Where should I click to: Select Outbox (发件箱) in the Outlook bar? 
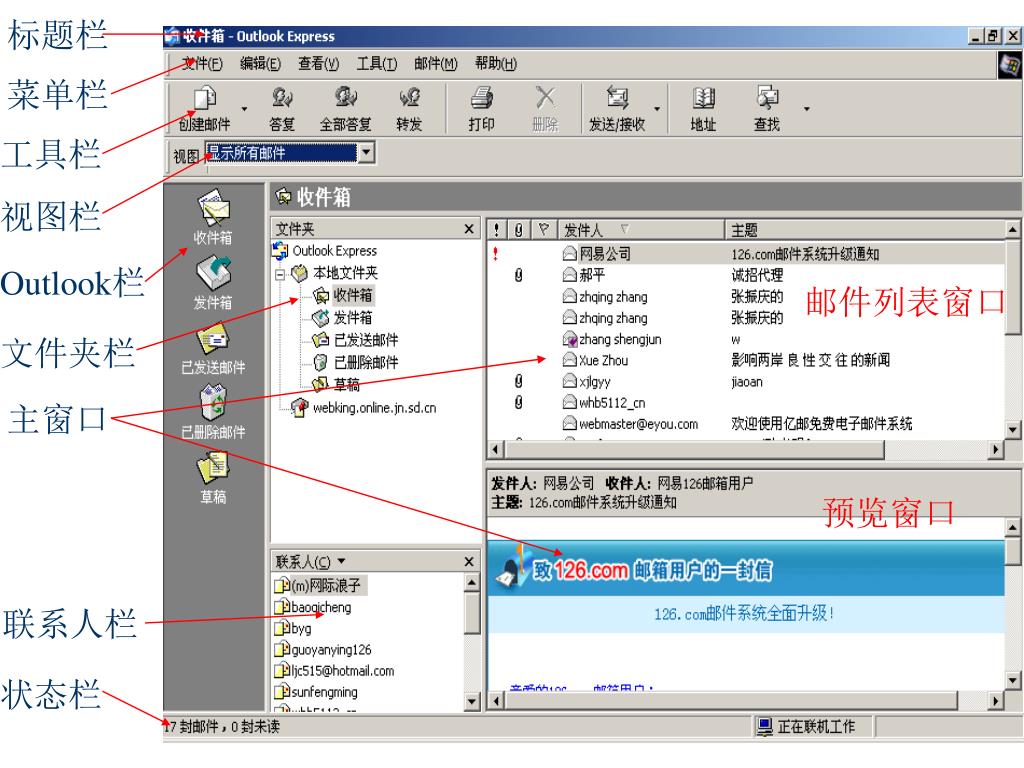(213, 283)
